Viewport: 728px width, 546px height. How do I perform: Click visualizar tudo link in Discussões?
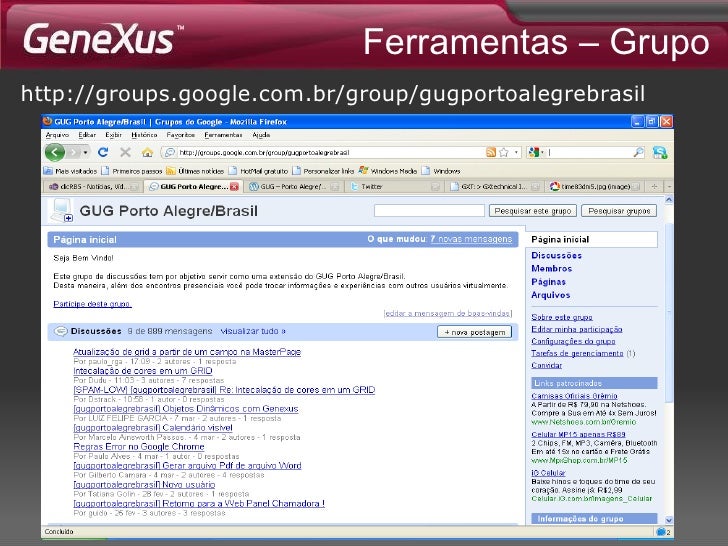[253, 331]
